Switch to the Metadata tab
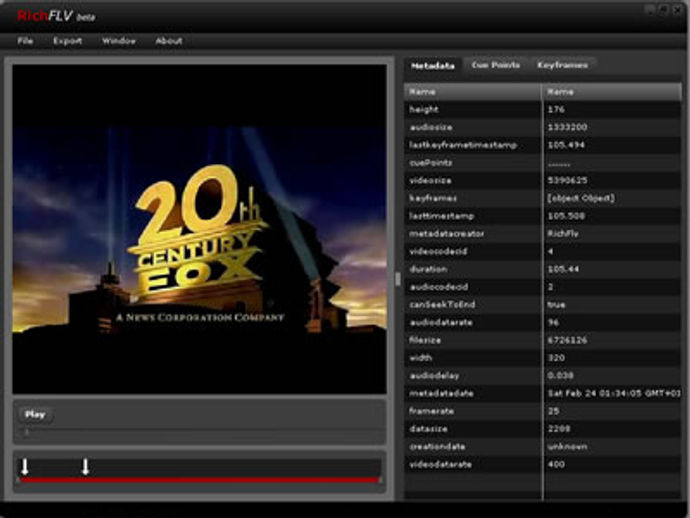 tap(433, 66)
